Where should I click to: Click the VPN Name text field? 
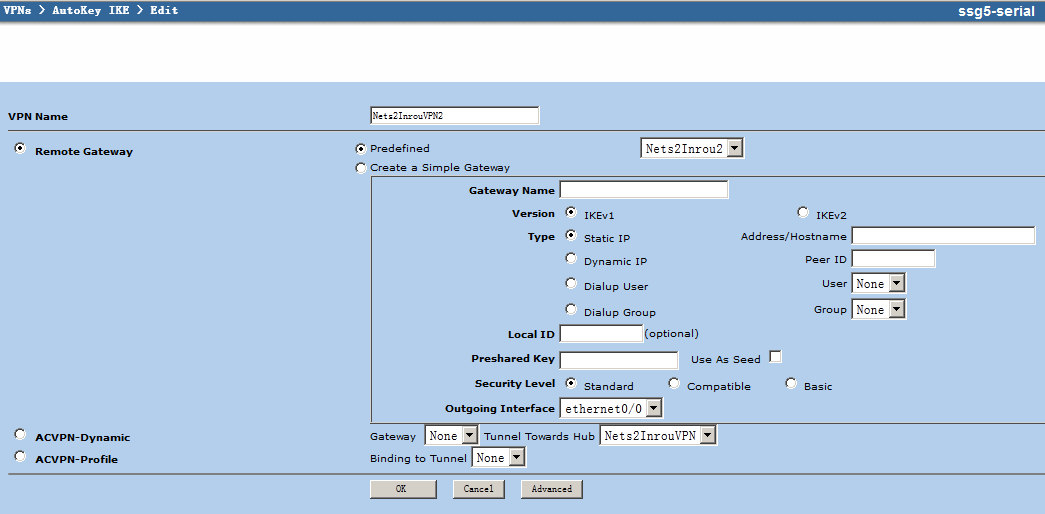coord(454,116)
